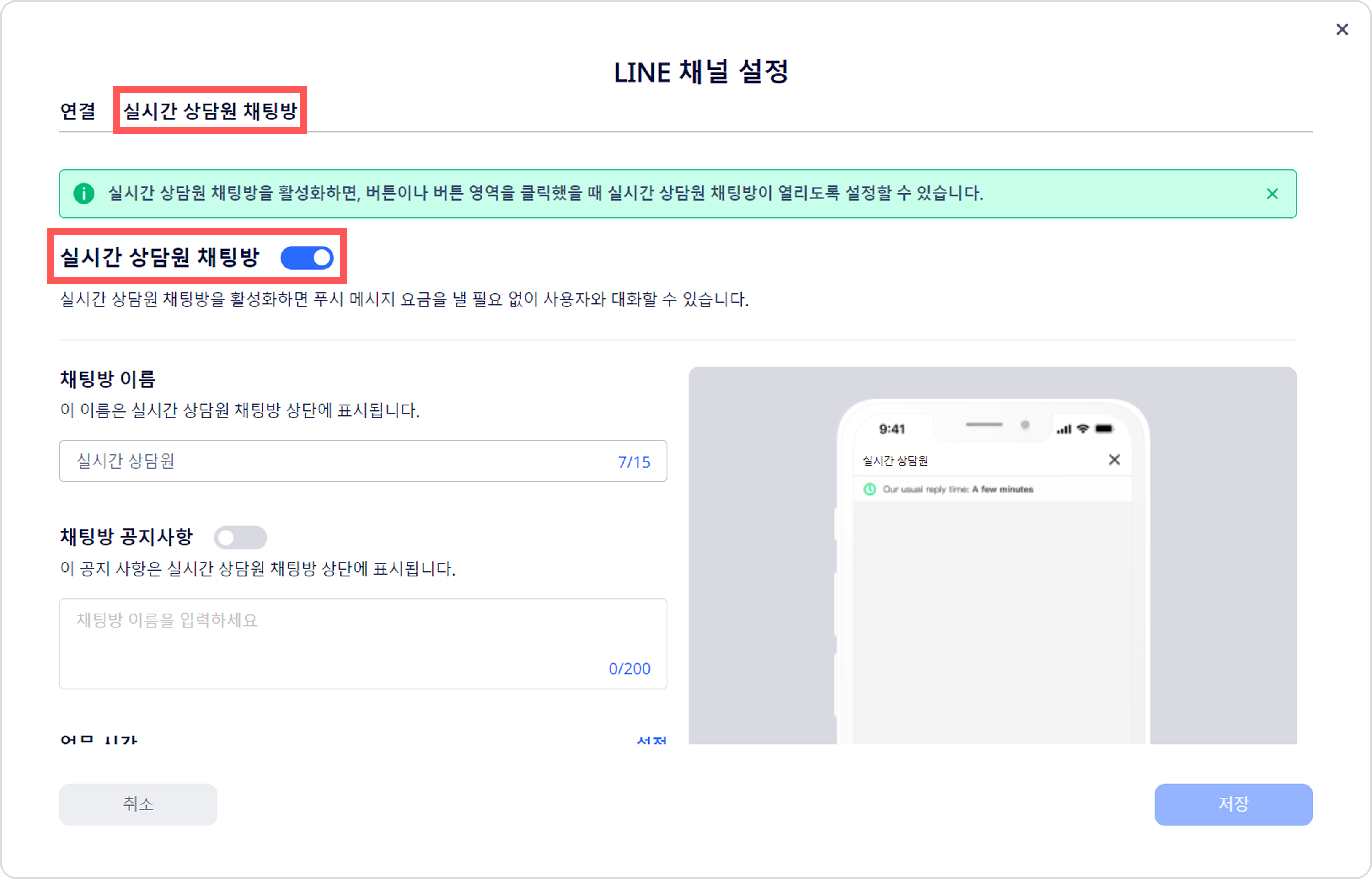
Task: Open the 실시간 상담원 채팅방 tab
Action: point(211,111)
